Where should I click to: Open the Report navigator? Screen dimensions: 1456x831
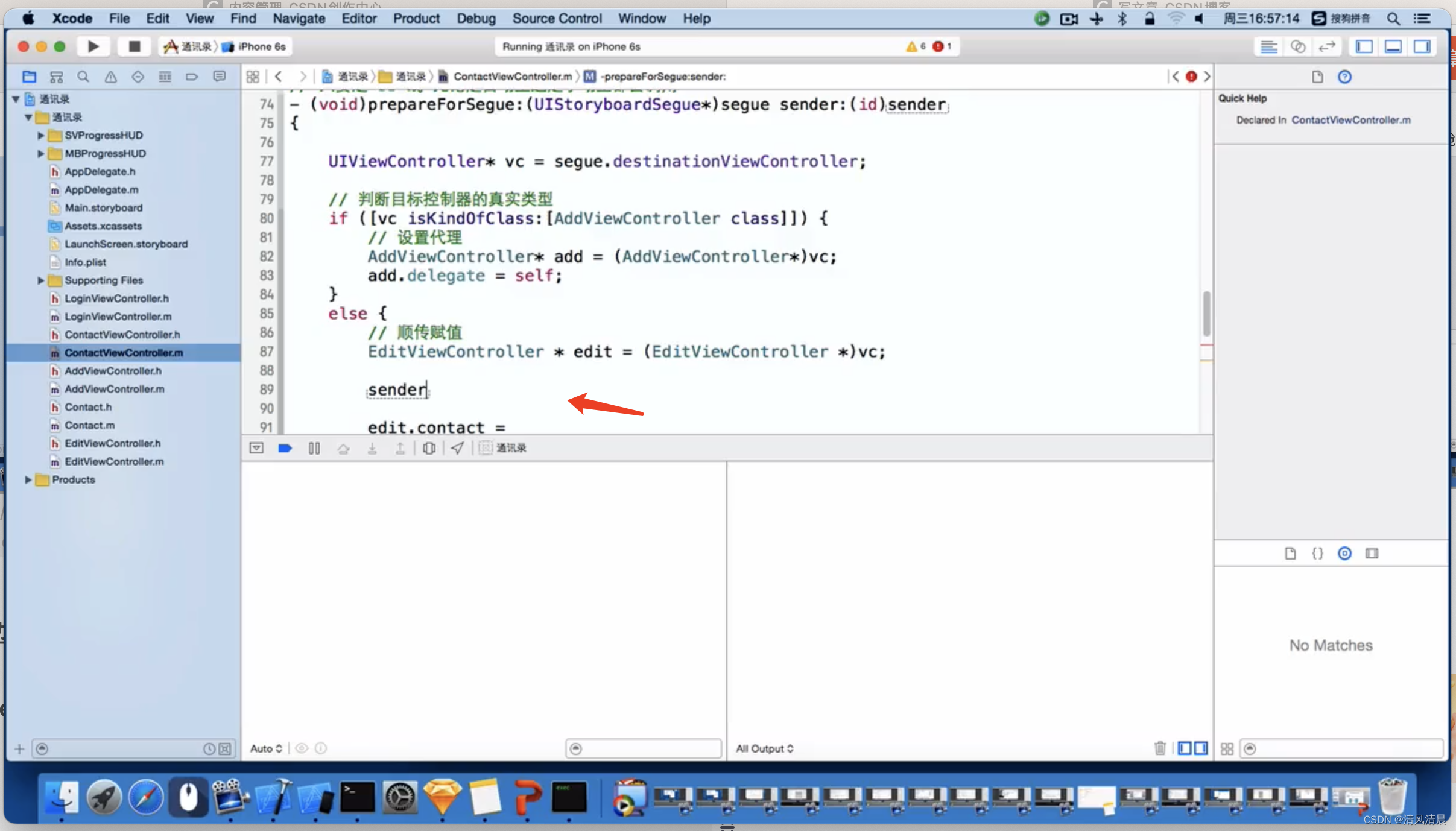tap(219, 77)
